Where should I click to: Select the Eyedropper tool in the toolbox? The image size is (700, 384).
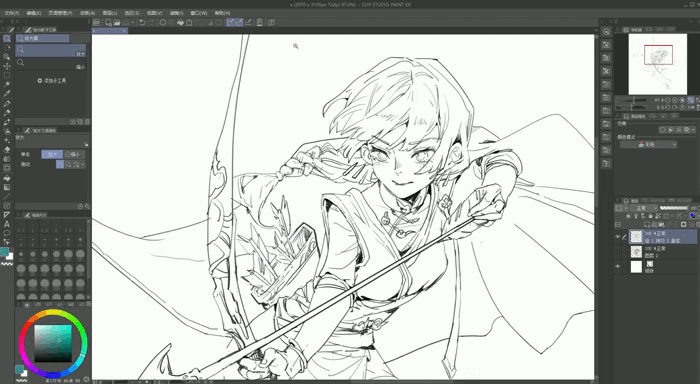click(7, 94)
